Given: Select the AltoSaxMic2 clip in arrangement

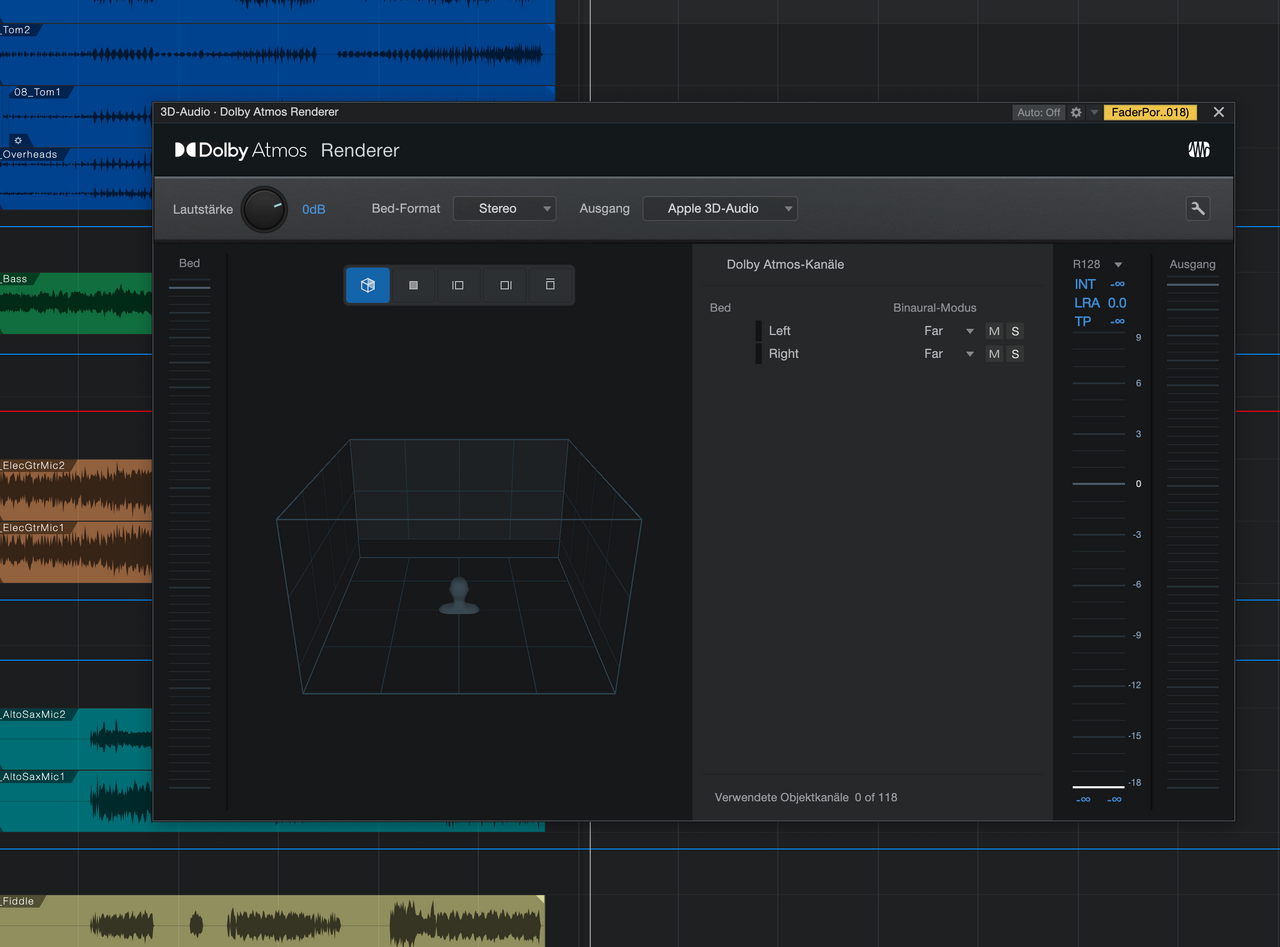Looking at the screenshot, I should (76, 738).
